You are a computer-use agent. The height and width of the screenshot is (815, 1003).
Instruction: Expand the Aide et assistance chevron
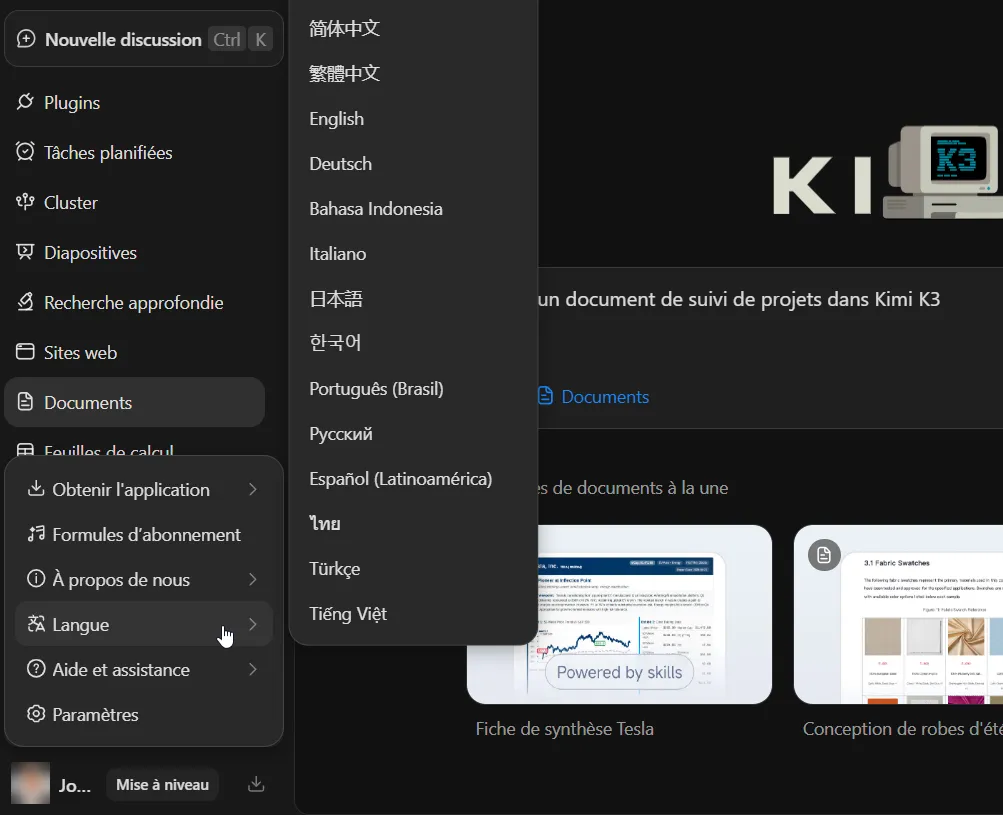253,670
